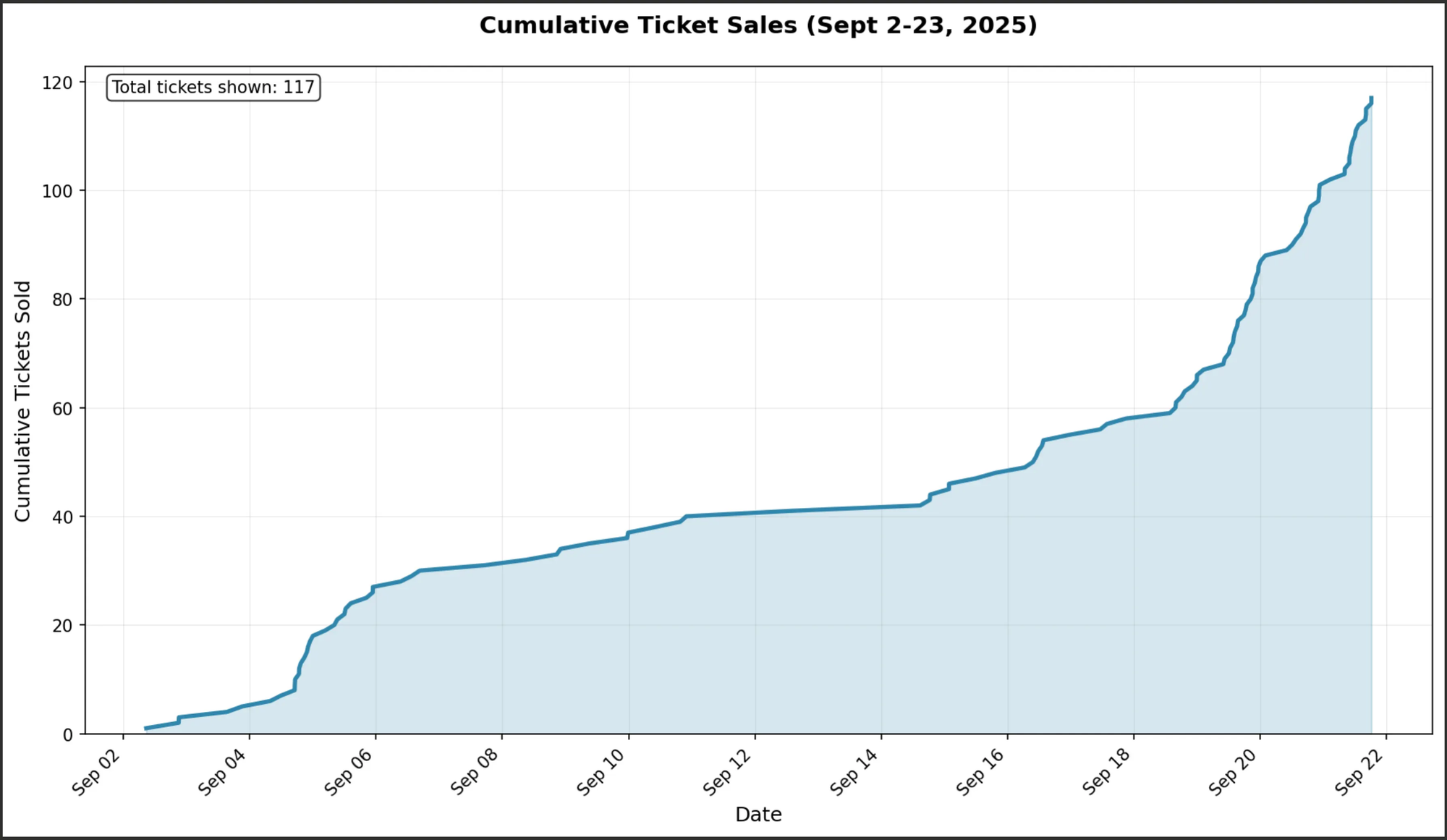The height and width of the screenshot is (840, 1447).
Task: Select the "Sep 16" date tick label
Action: (x=981, y=771)
